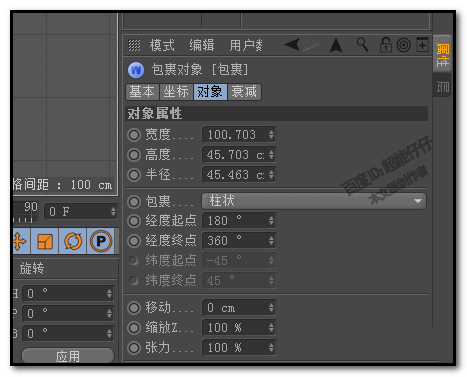Open the 用户数据 menu
Viewport: 467px width, 377px height.
[246, 45]
